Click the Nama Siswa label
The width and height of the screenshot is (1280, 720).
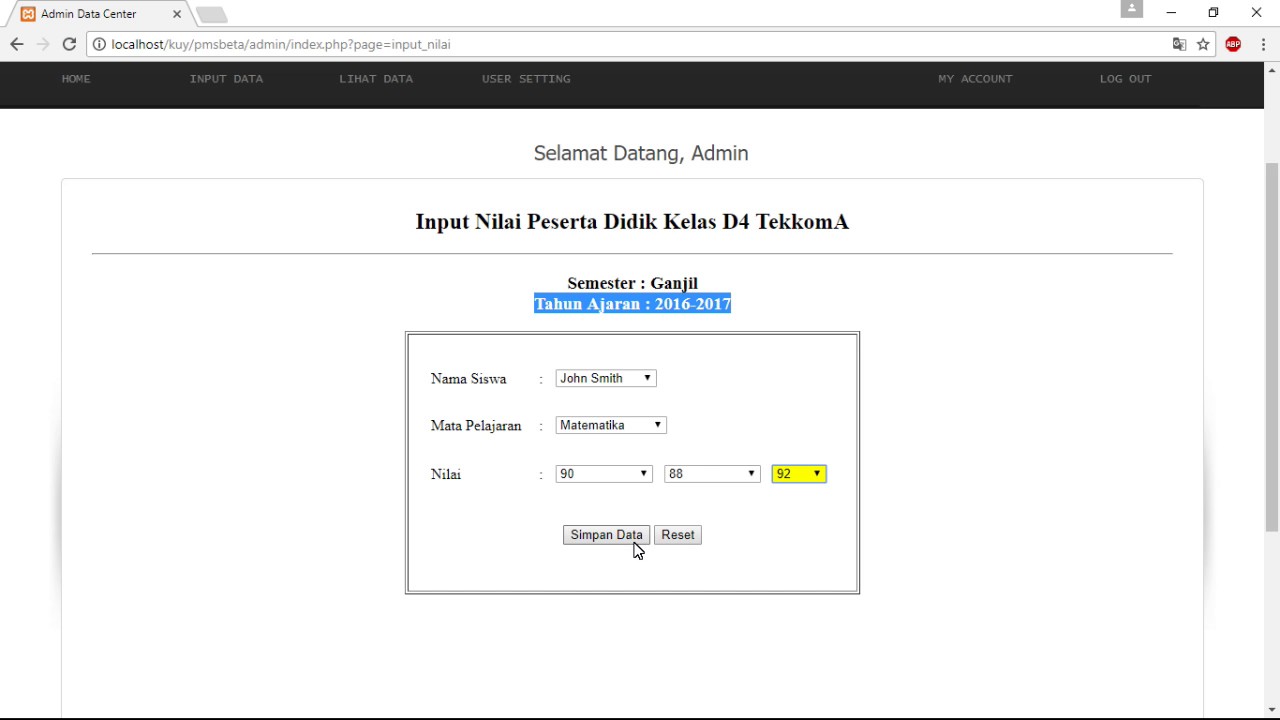pos(469,379)
